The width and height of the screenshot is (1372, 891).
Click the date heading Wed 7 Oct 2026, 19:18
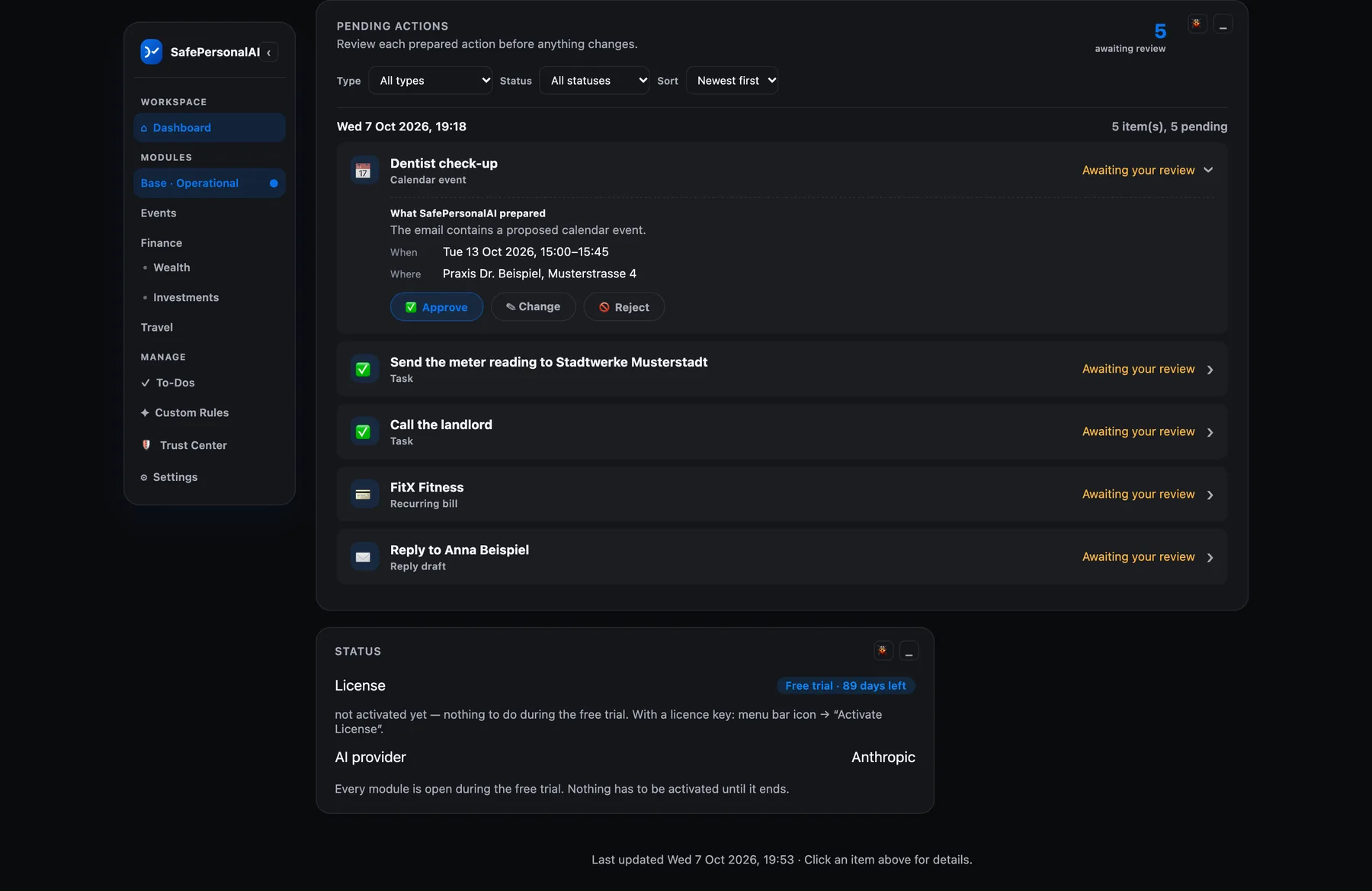pyautogui.click(x=402, y=127)
